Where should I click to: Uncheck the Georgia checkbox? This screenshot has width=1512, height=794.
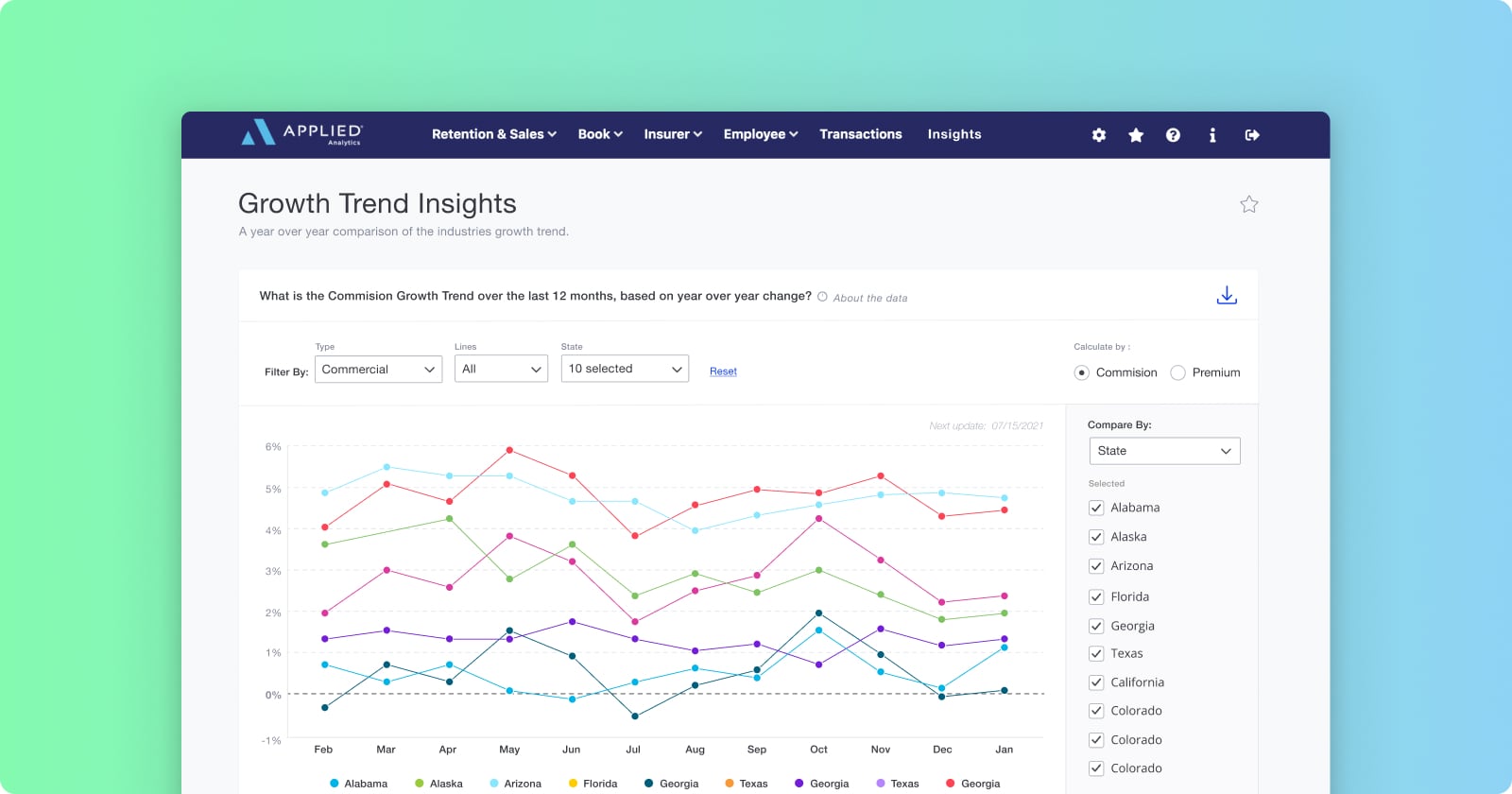click(1096, 626)
